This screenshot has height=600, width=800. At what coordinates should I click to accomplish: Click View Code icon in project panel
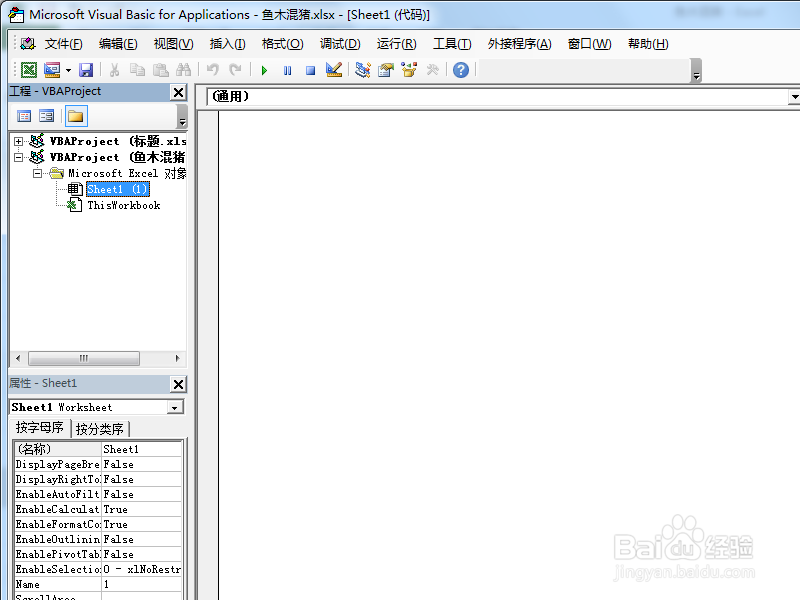24,116
